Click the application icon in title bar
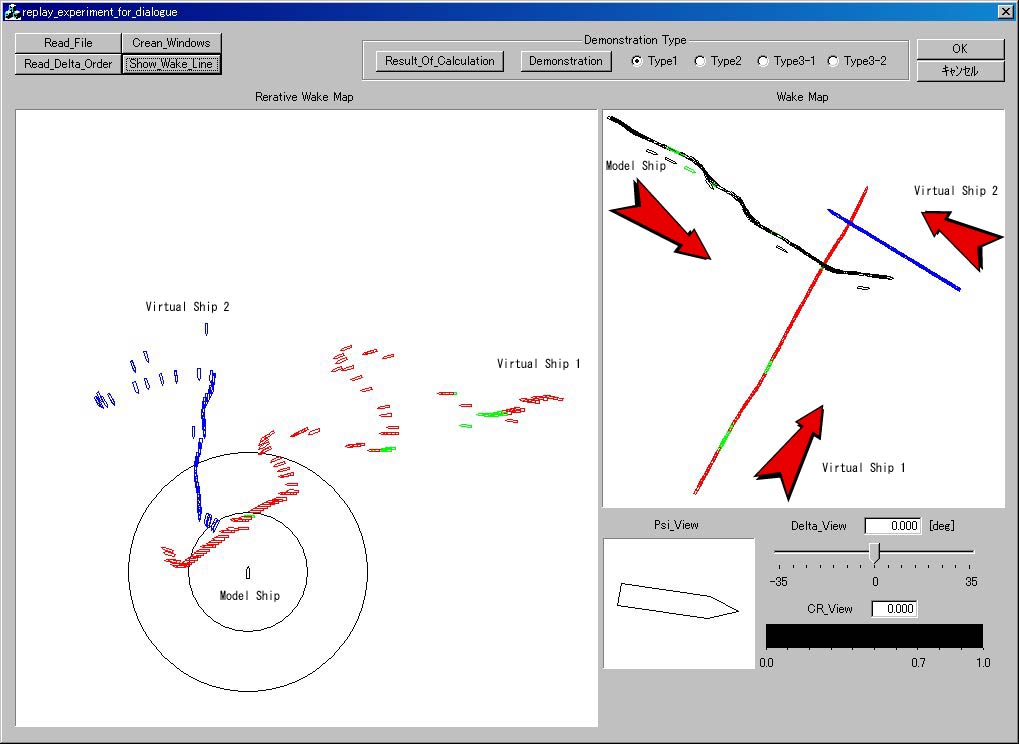Image resolution: width=1019 pixels, height=744 pixels. coord(12,12)
